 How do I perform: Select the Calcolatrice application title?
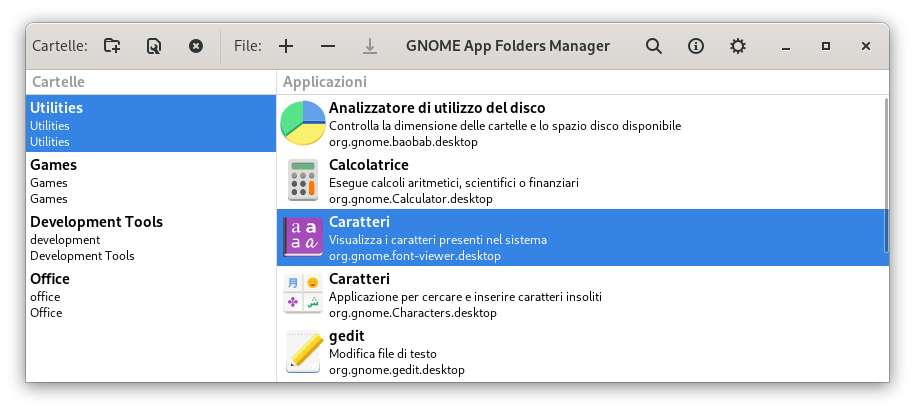point(368,165)
